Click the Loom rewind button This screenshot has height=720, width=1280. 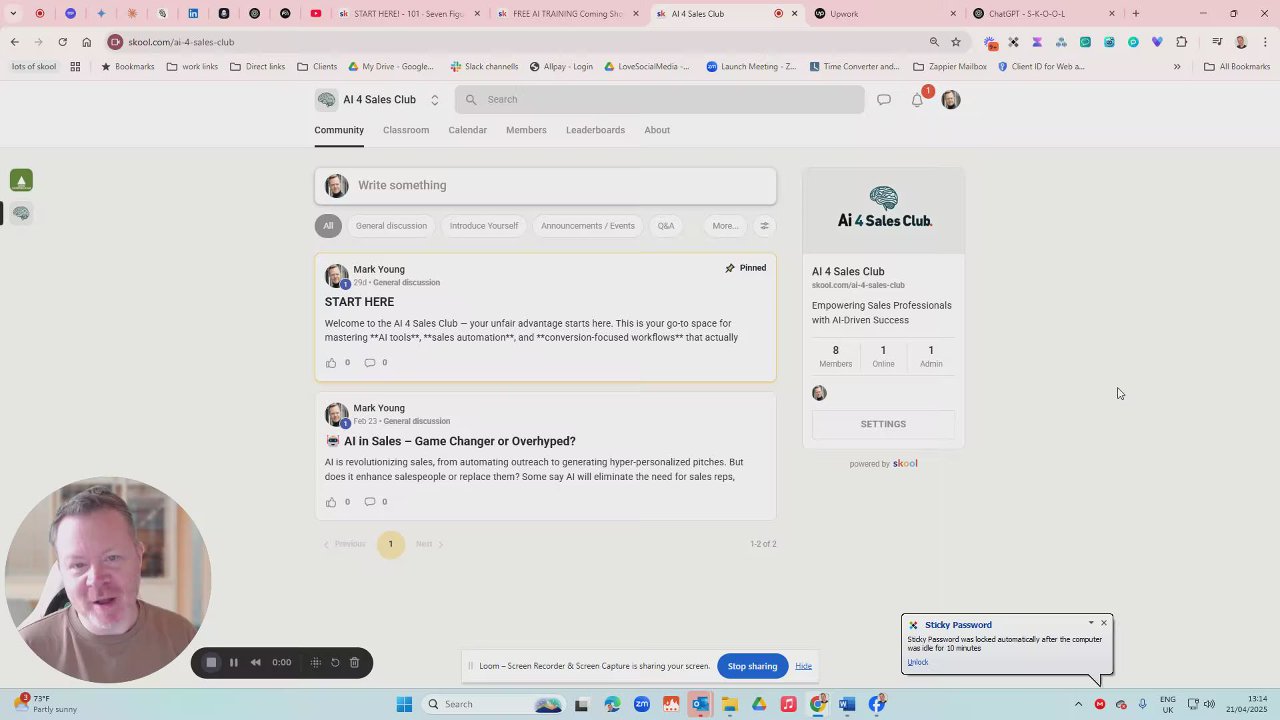256,662
